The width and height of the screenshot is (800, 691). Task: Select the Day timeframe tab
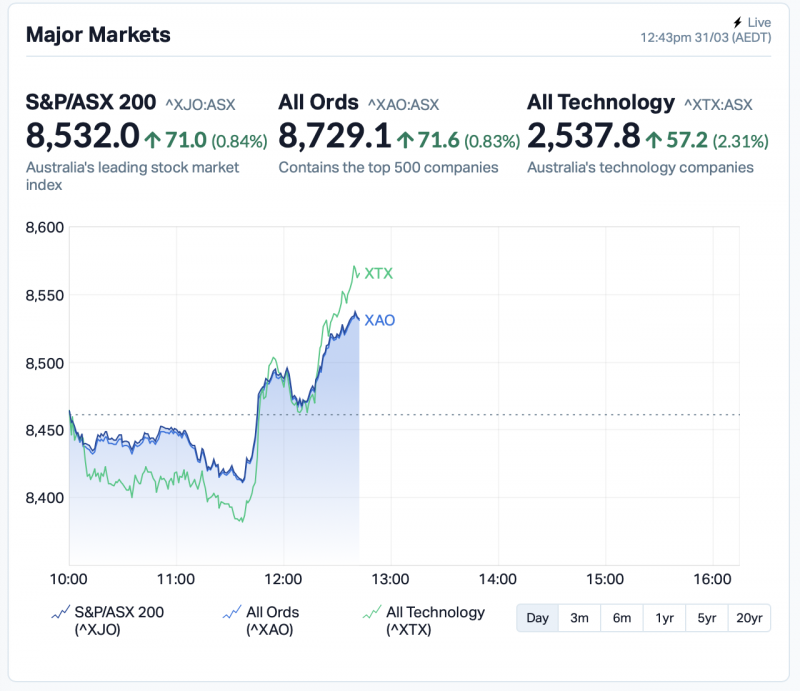coord(537,618)
